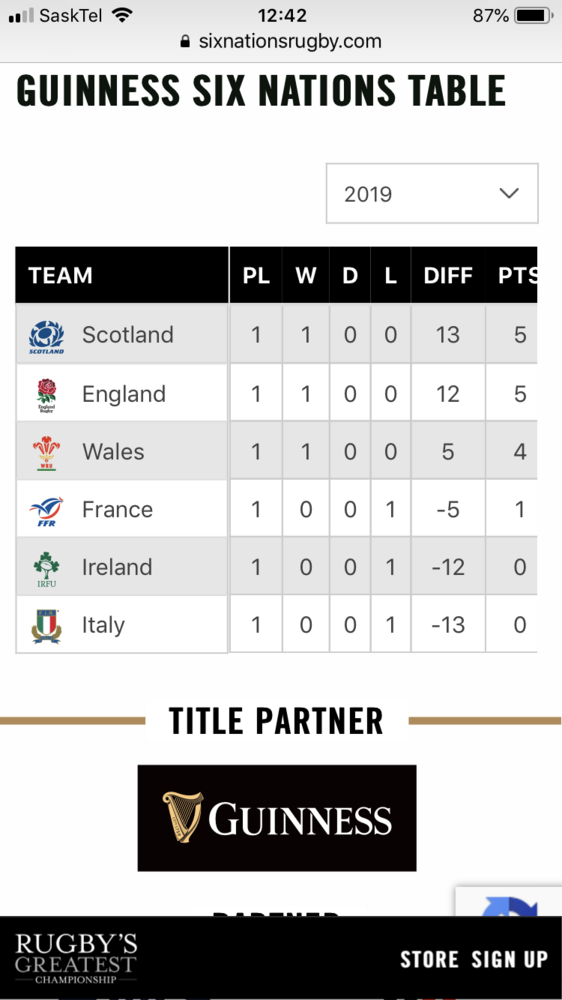The height and width of the screenshot is (1000, 562).
Task: Open the SIGN UP menu item
Action: click(510, 959)
